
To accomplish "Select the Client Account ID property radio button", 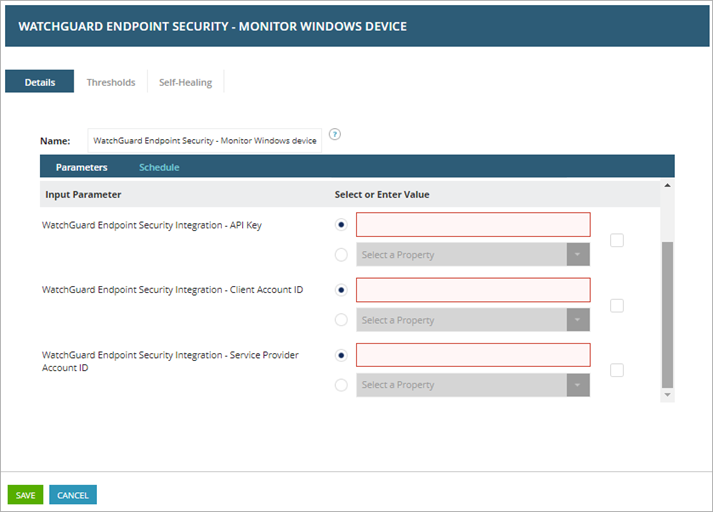I will point(341,320).
